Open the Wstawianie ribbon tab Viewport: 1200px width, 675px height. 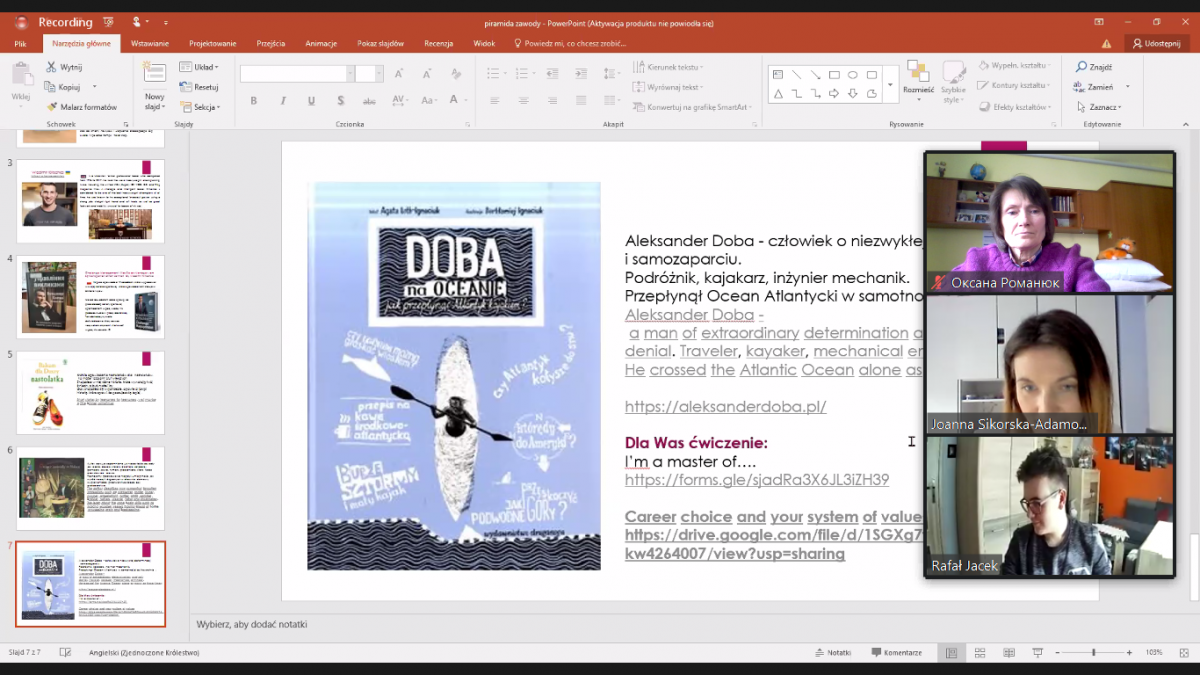click(x=150, y=43)
